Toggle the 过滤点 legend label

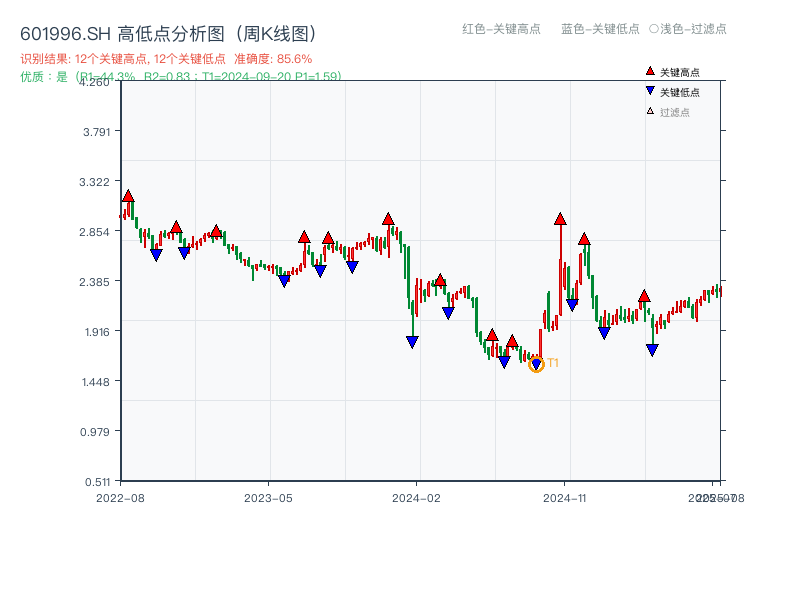674,112
